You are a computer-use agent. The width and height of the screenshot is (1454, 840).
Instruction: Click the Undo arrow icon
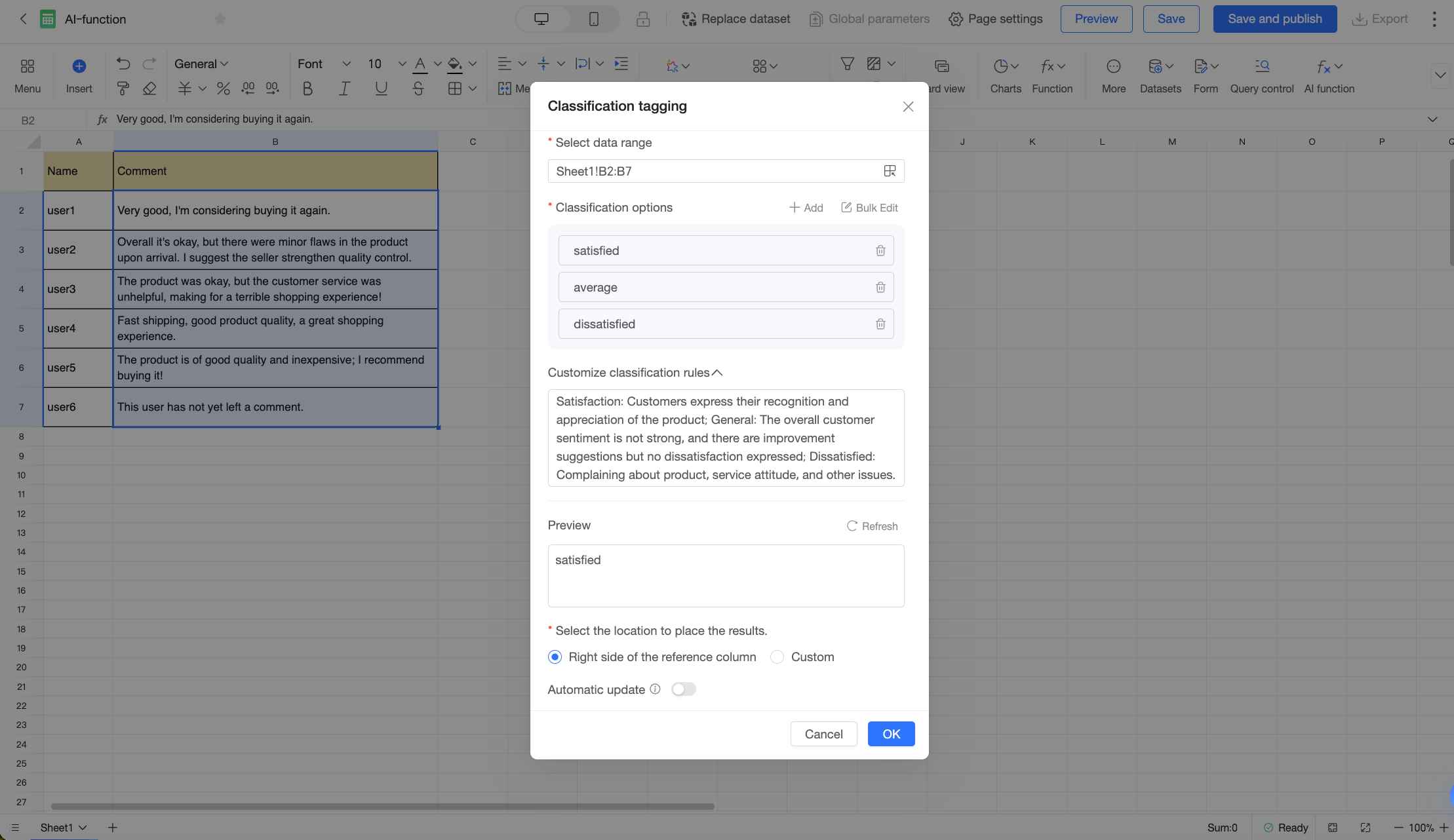123,64
